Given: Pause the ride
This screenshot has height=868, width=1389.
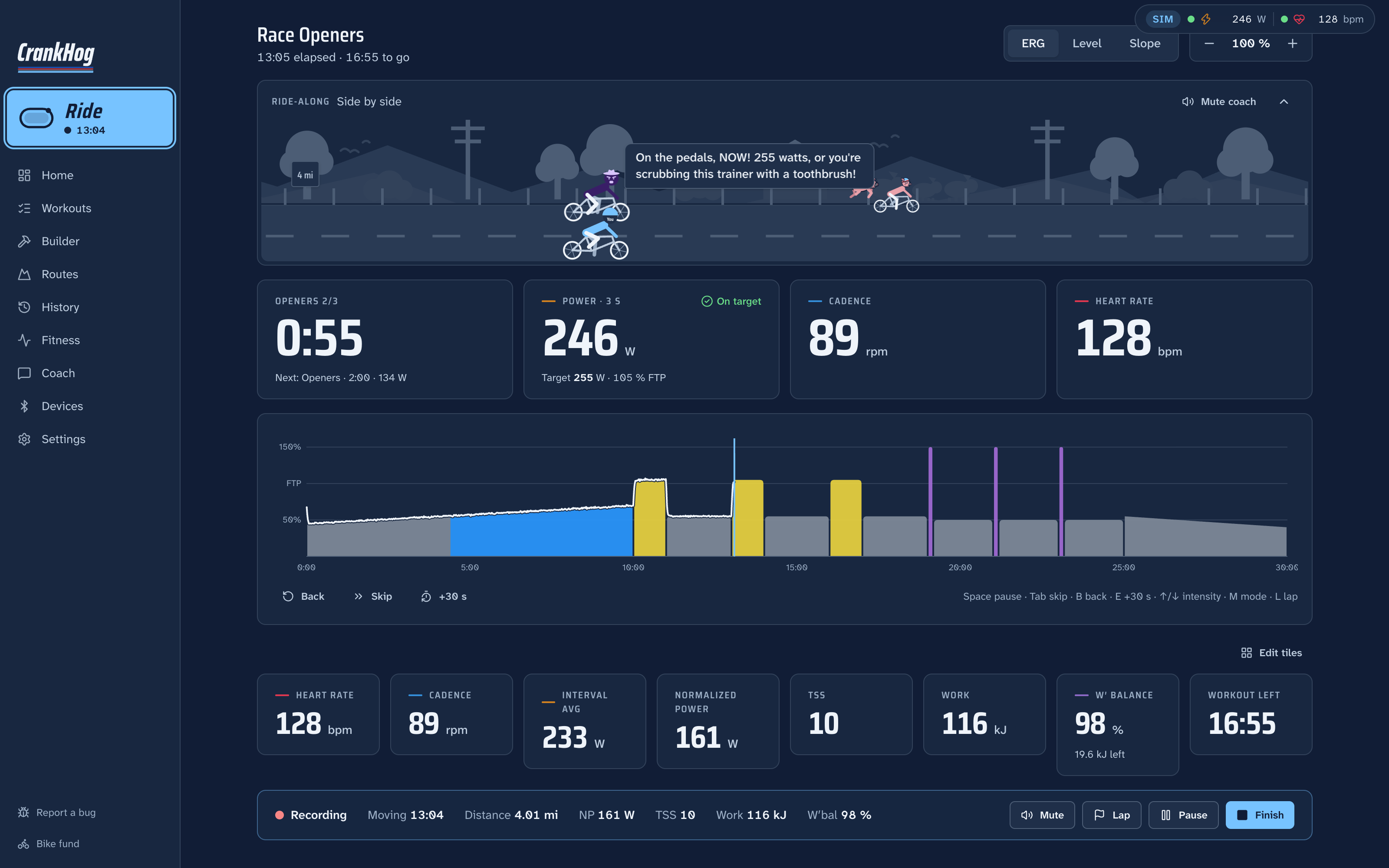Looking at the screenshot, I should pos(1184,815).
